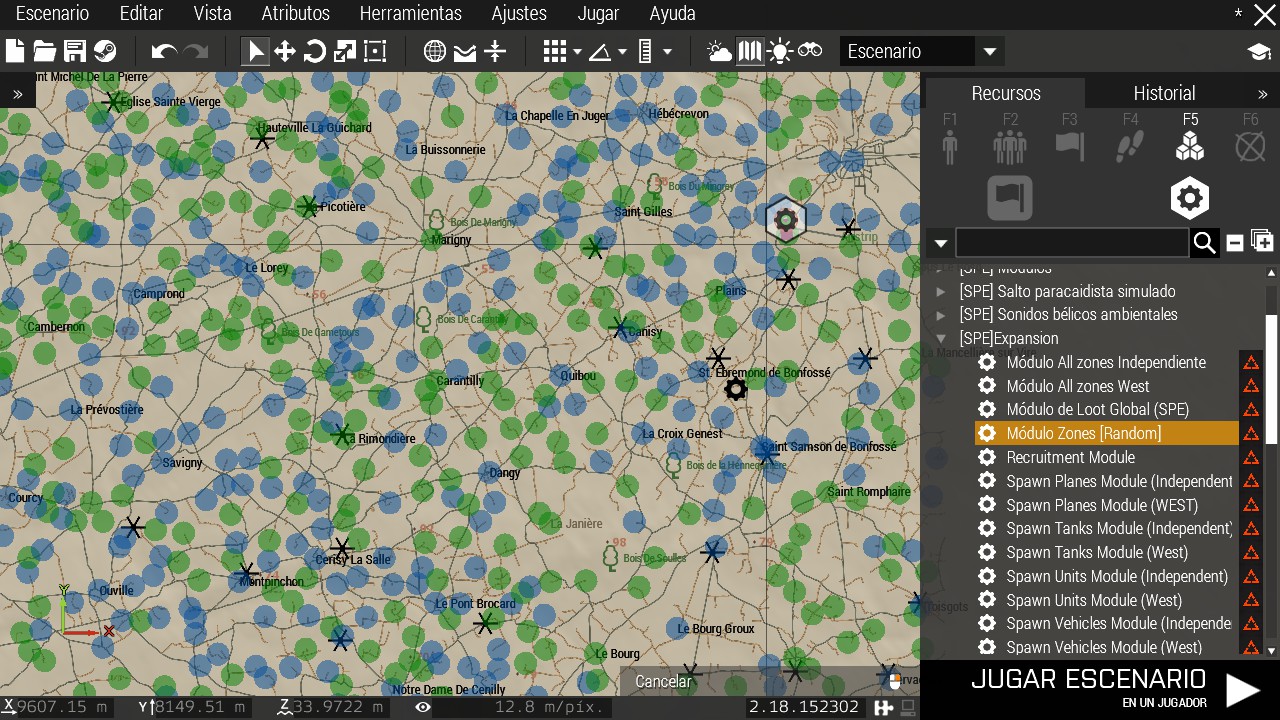Open the Atributos menu
The height and width of the screenshot is (720, 1280).
click(x=295, y=14)
